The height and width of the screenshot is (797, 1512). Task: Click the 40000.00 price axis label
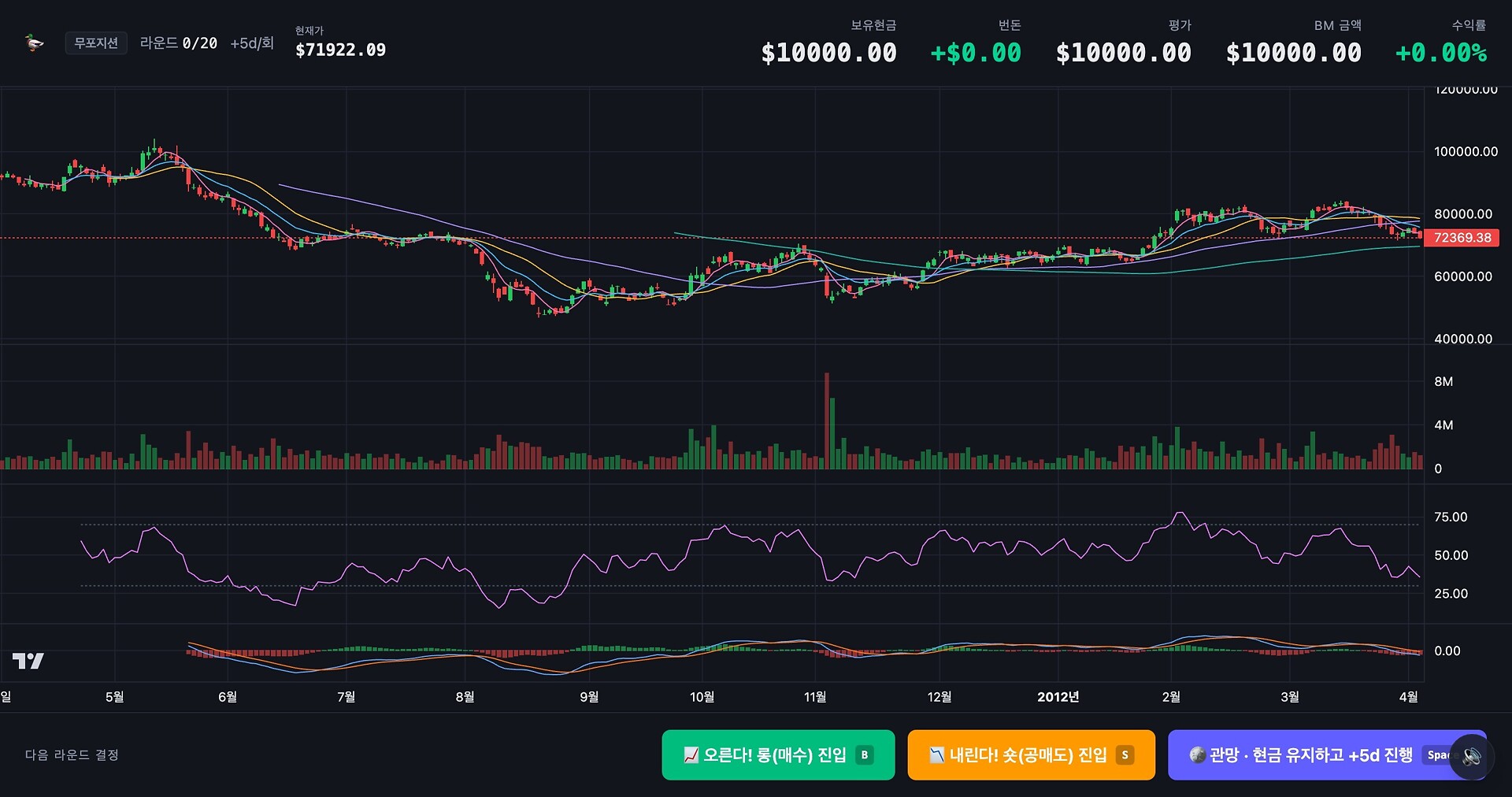coord(1463,339)
